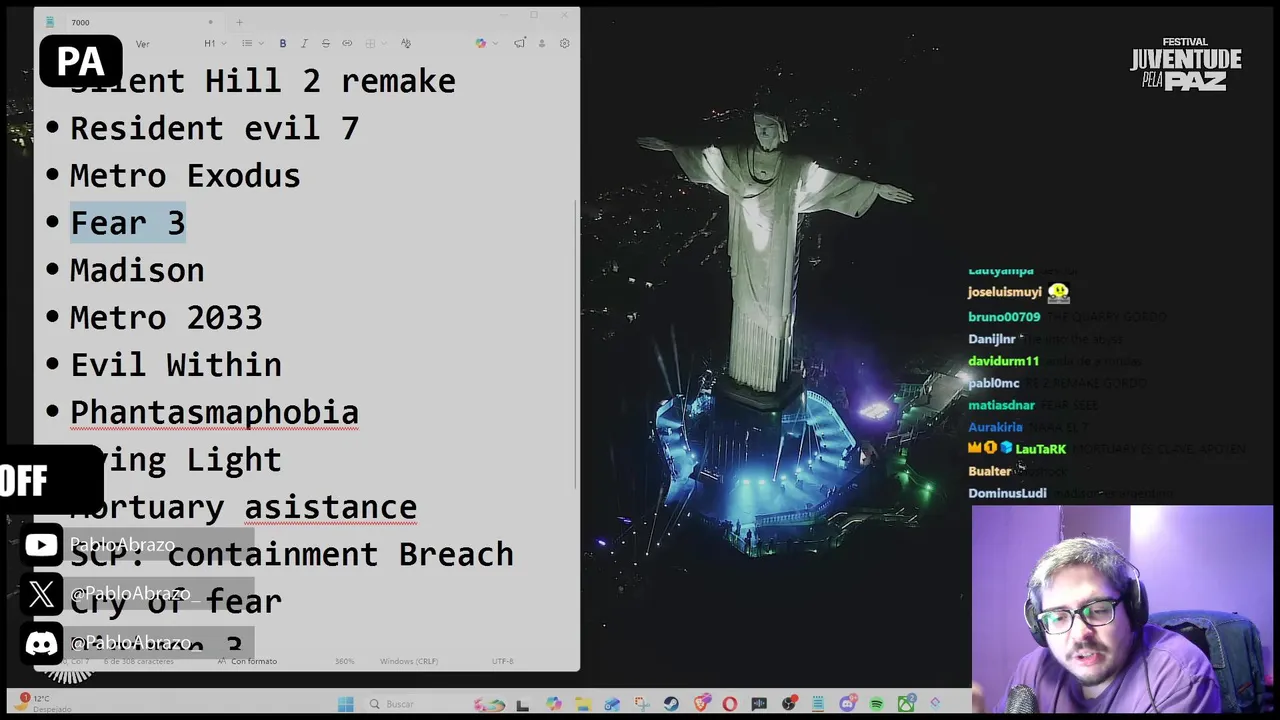The height and width of the screenshot is (720, 1280).
Task: Click the Festival Juventude pela Paz logo
Action: (1186, 64)
